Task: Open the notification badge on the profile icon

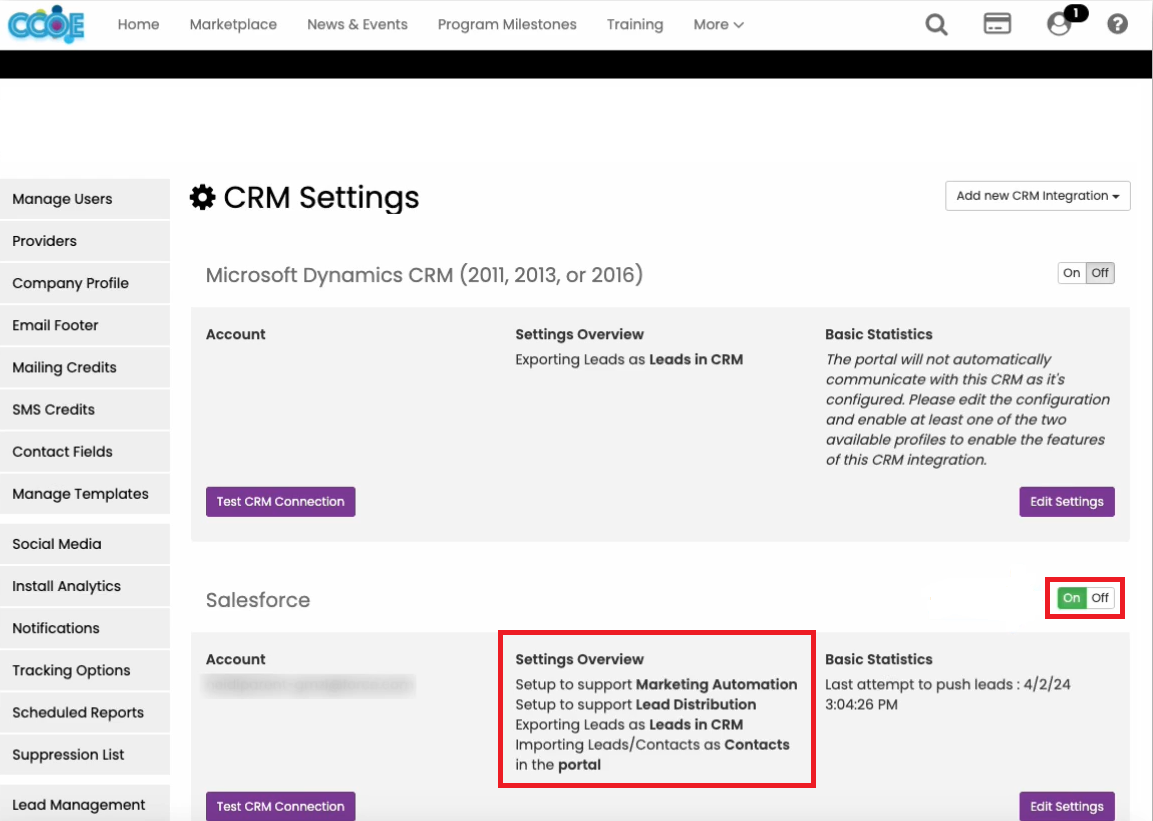Action: [1074, 12]
